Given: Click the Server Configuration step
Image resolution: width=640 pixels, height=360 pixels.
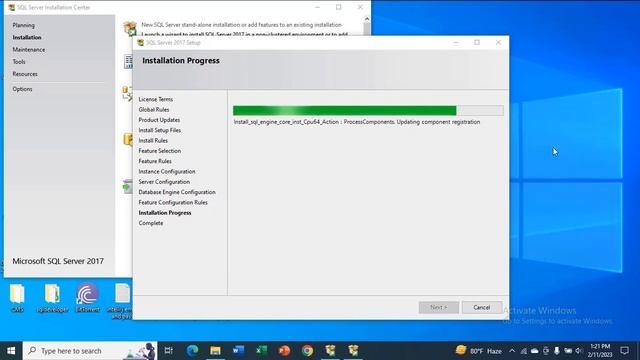Looking at the screenshot, I should click(164, 182).
